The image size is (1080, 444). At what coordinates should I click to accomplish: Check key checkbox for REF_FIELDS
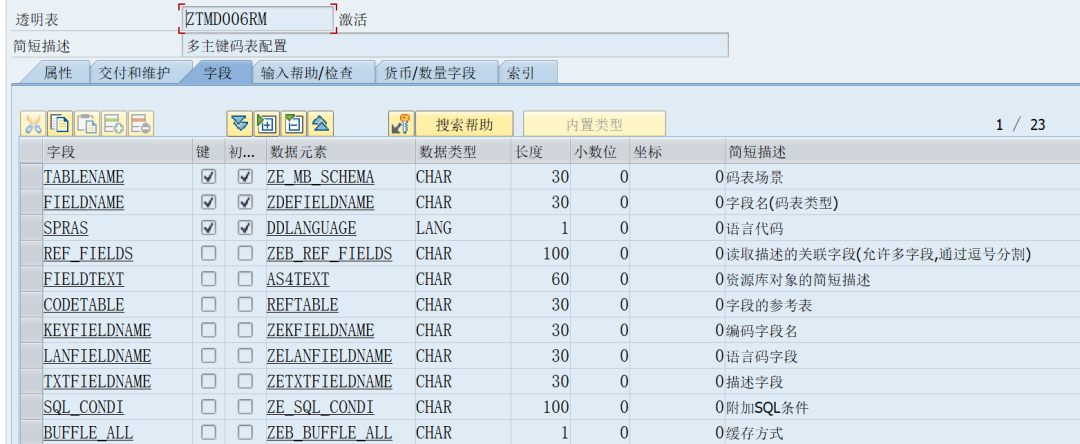[208, 253]
